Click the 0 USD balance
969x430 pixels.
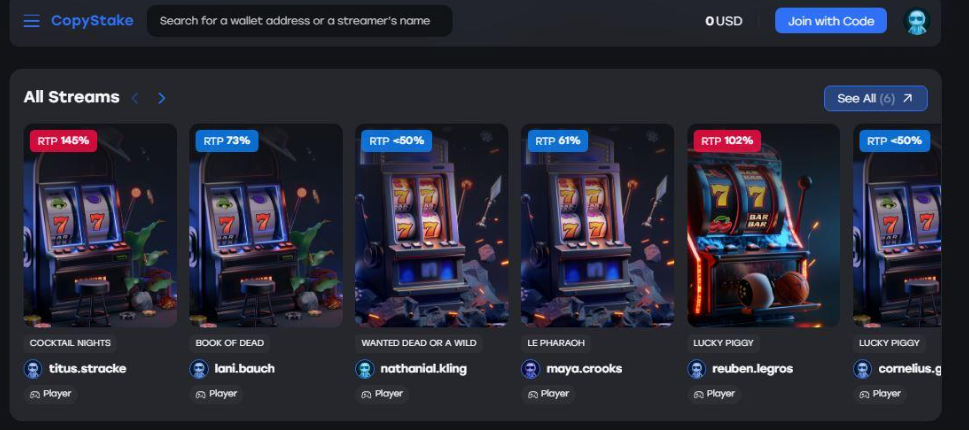(x=724, y=21)
